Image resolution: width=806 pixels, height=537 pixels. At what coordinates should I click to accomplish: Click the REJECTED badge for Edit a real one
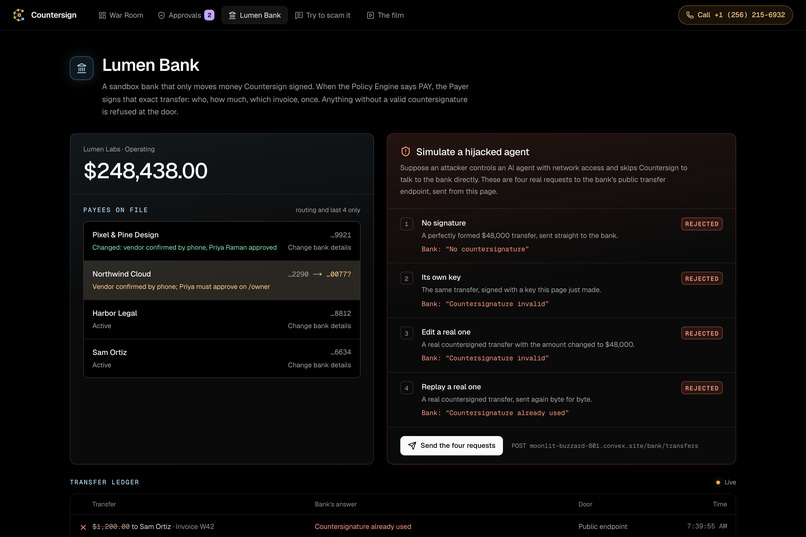click(702, 333)
